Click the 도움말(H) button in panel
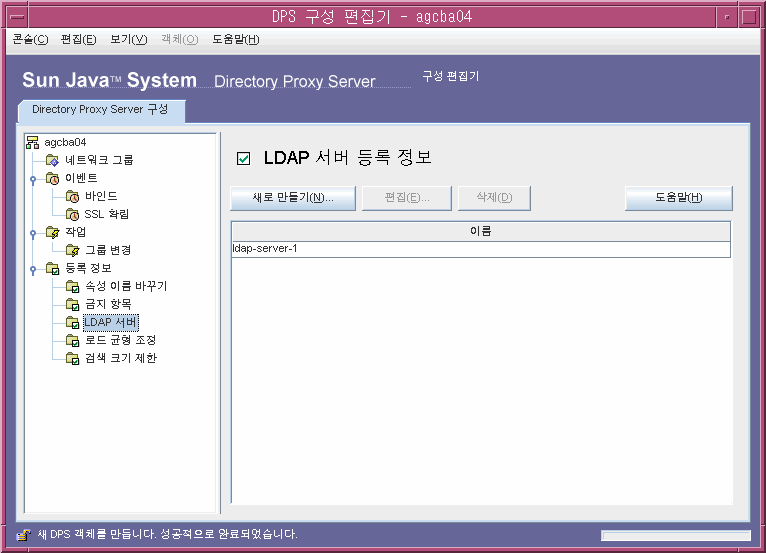 click(x=679, y=198)
